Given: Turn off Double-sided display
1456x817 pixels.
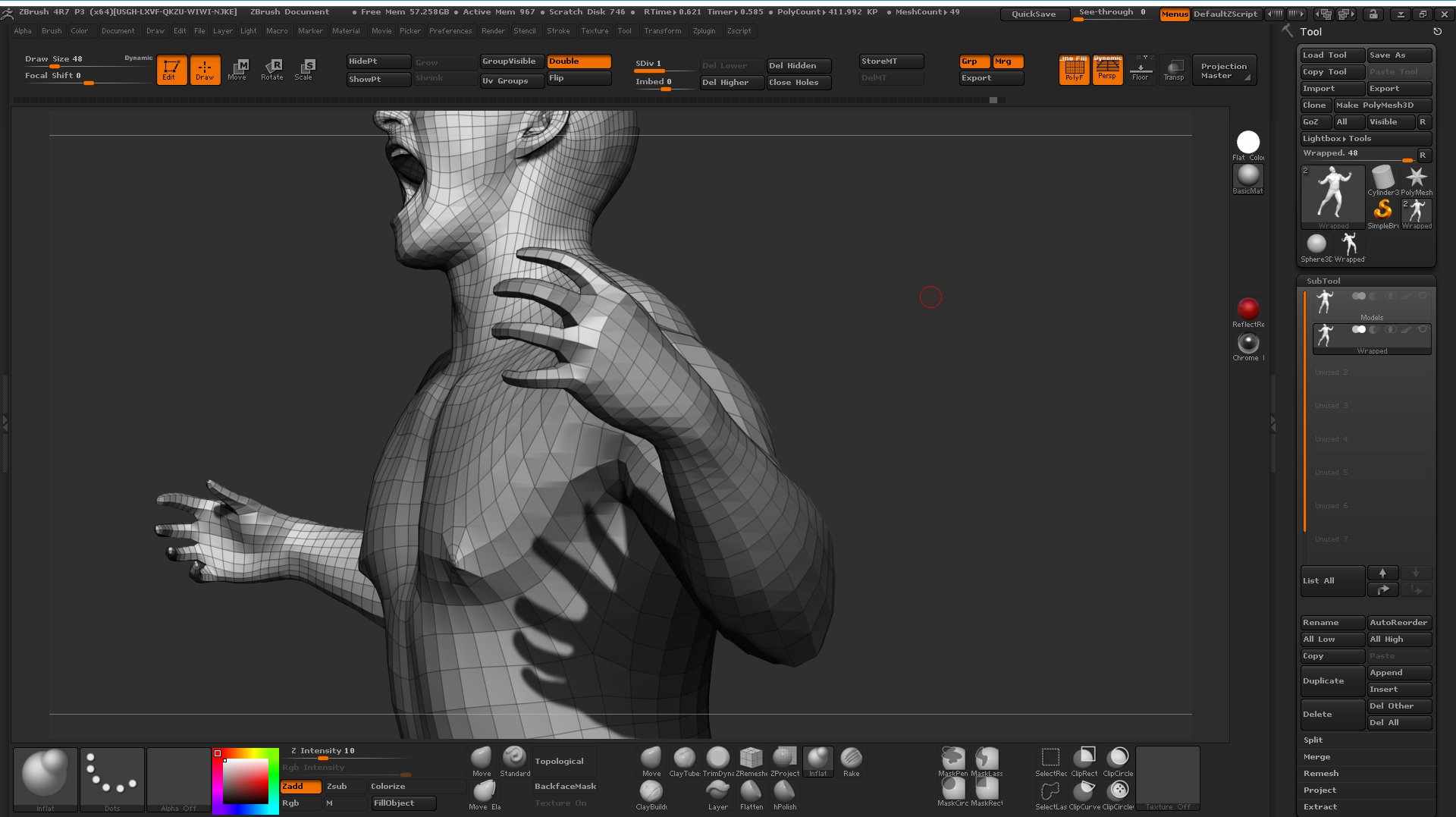Looking at the screenshot, I should pos(579,61).
